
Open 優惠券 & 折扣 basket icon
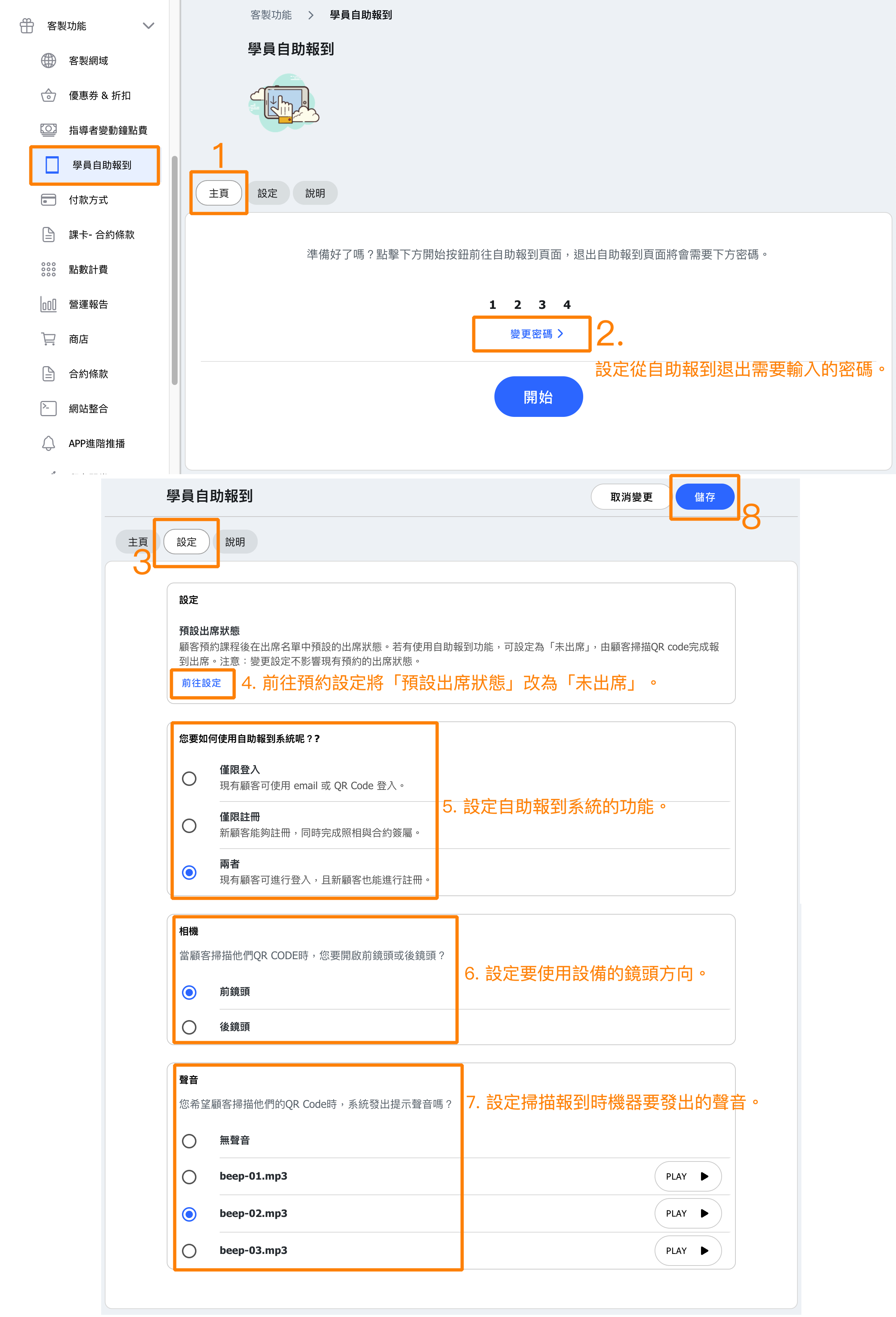[49, 95]
